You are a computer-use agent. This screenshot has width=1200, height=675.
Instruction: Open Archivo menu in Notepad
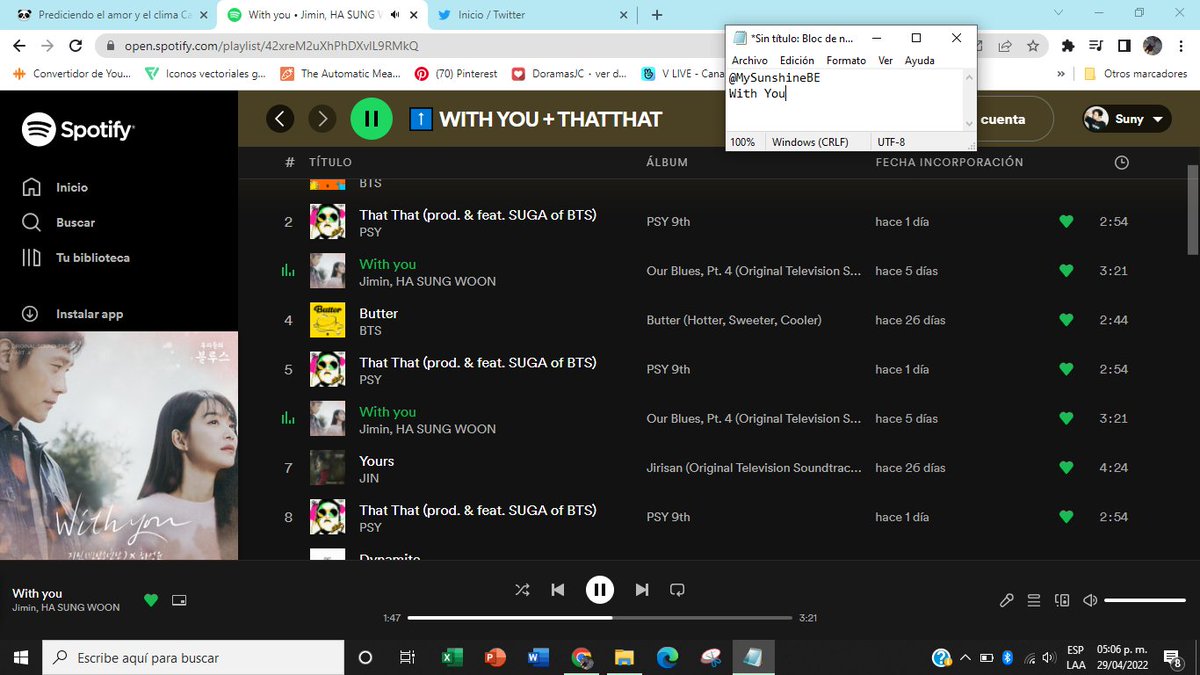pos(750,60)
